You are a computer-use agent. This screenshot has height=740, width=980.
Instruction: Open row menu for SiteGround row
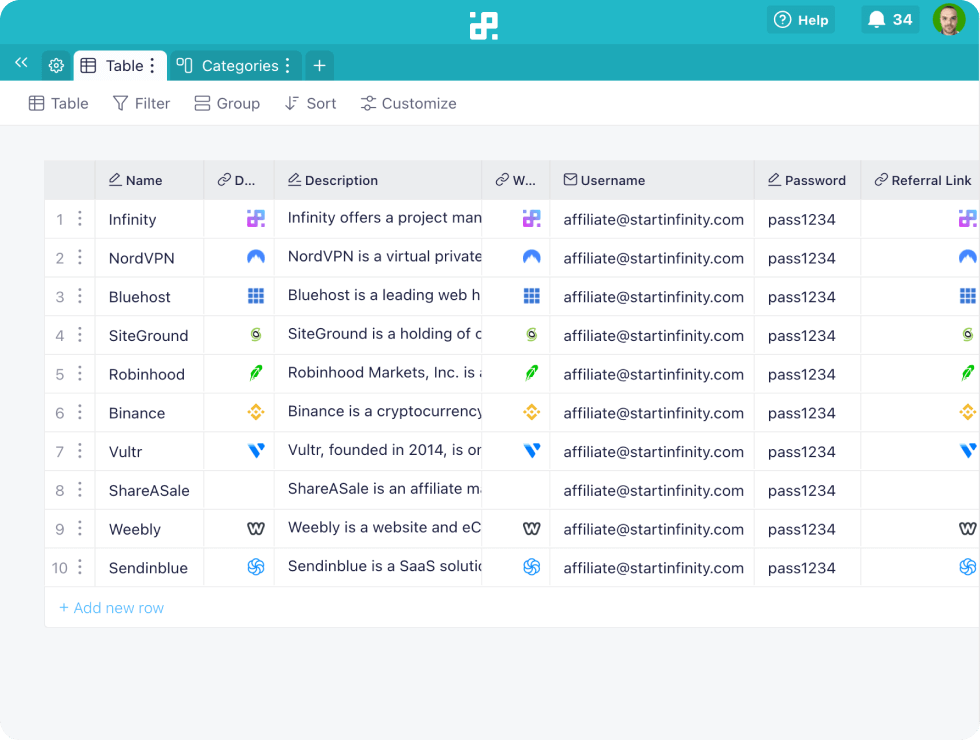(x=80, y=335)
